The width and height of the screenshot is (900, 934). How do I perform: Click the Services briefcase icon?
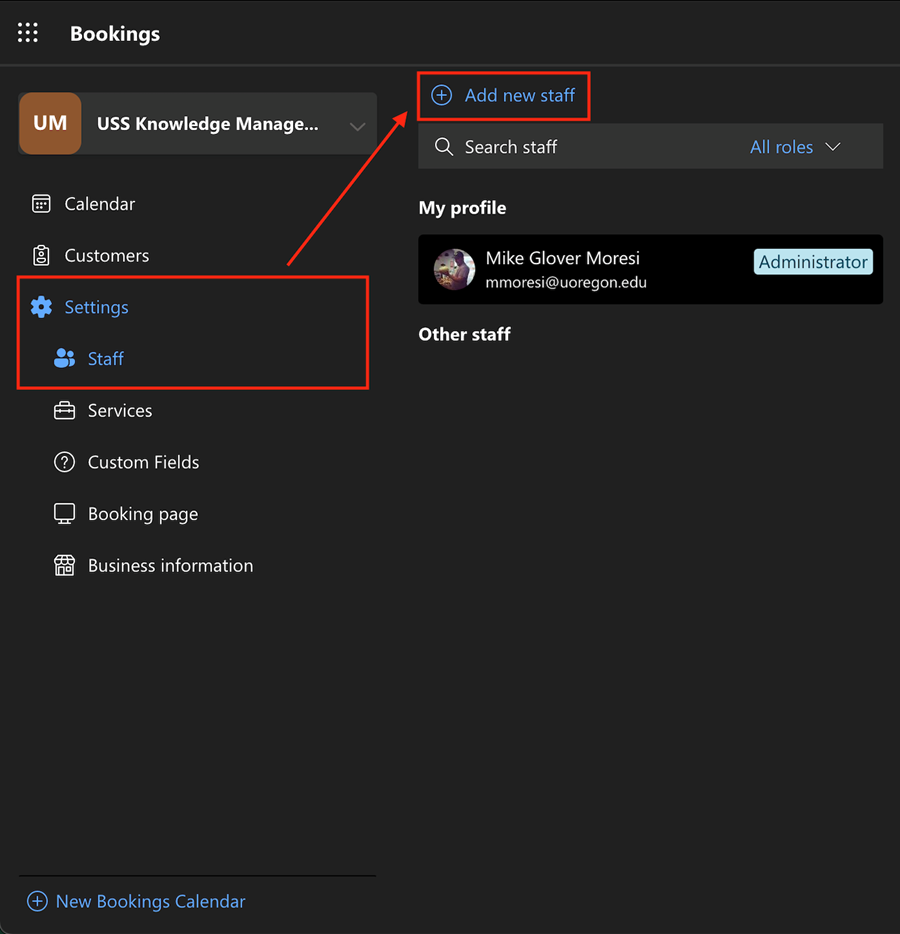point(64,410)
